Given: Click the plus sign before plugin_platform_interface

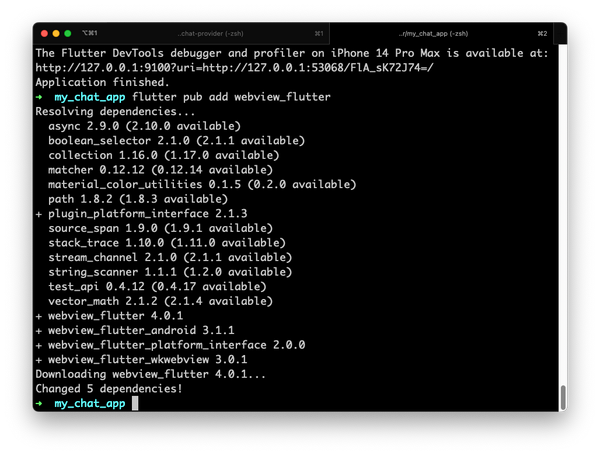Looking at the screenshot, I should pos(39,214).
